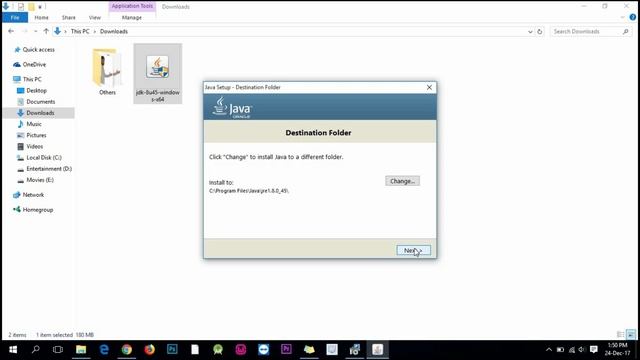Click Next in Java Setup dialog

pos(413,250)
